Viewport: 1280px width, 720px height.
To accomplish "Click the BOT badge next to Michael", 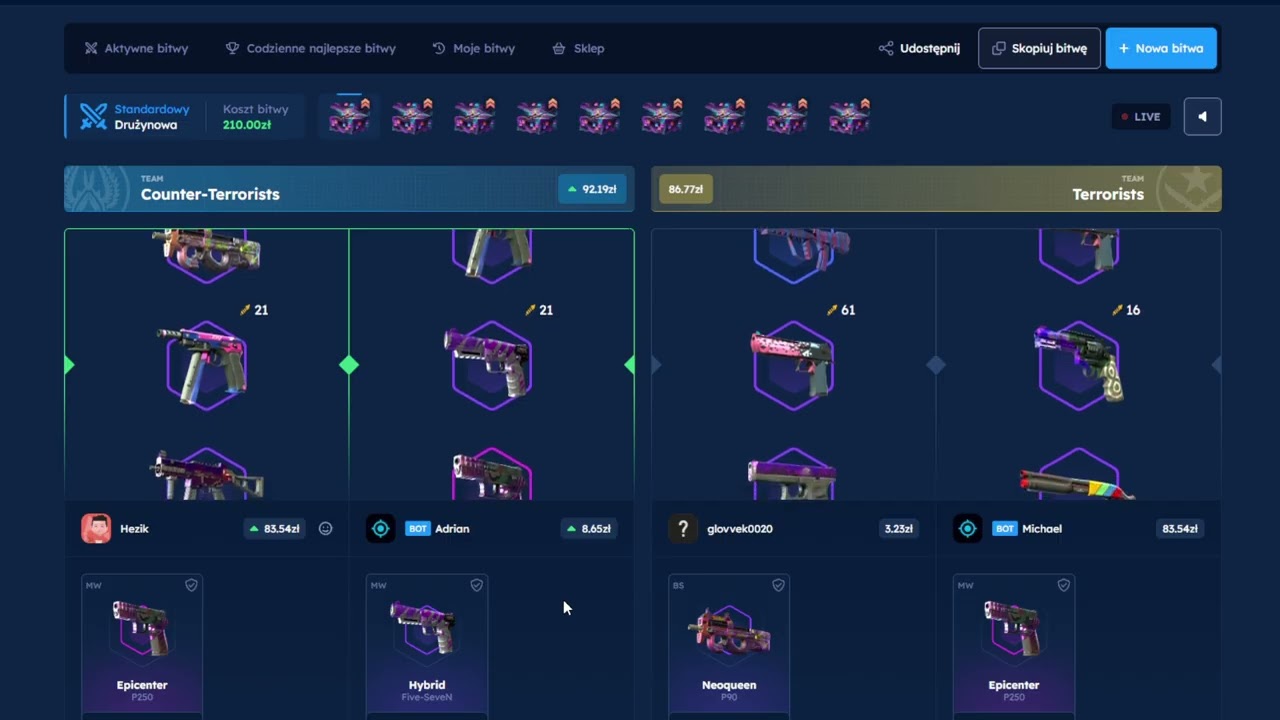I will click(1004, 528).
